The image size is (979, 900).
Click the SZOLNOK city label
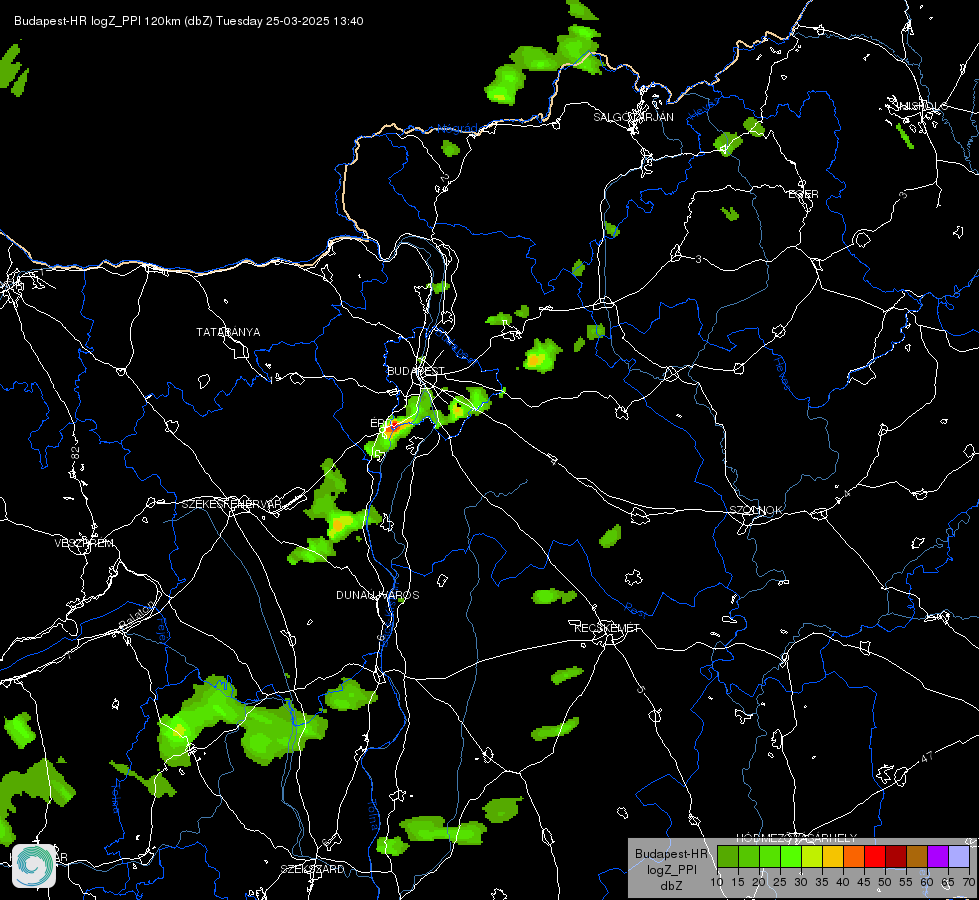point(755,510)
